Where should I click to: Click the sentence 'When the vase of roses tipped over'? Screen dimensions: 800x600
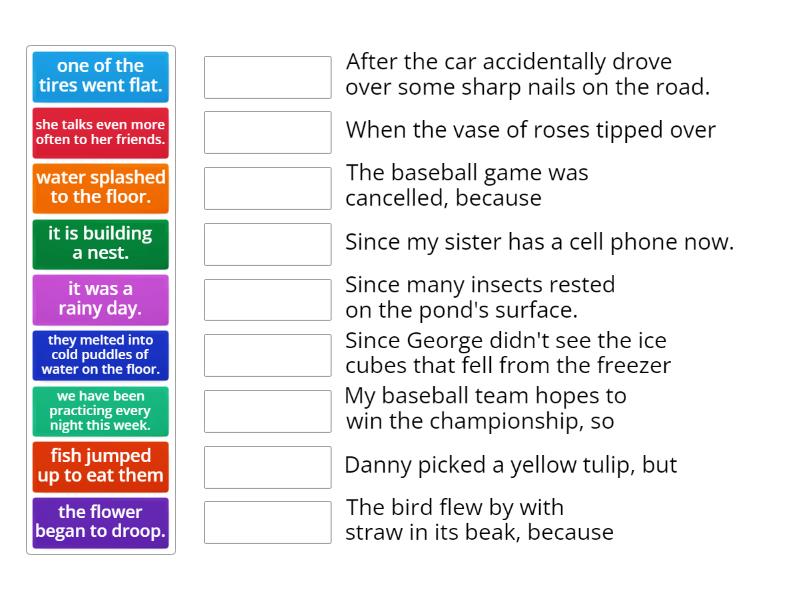530,131
